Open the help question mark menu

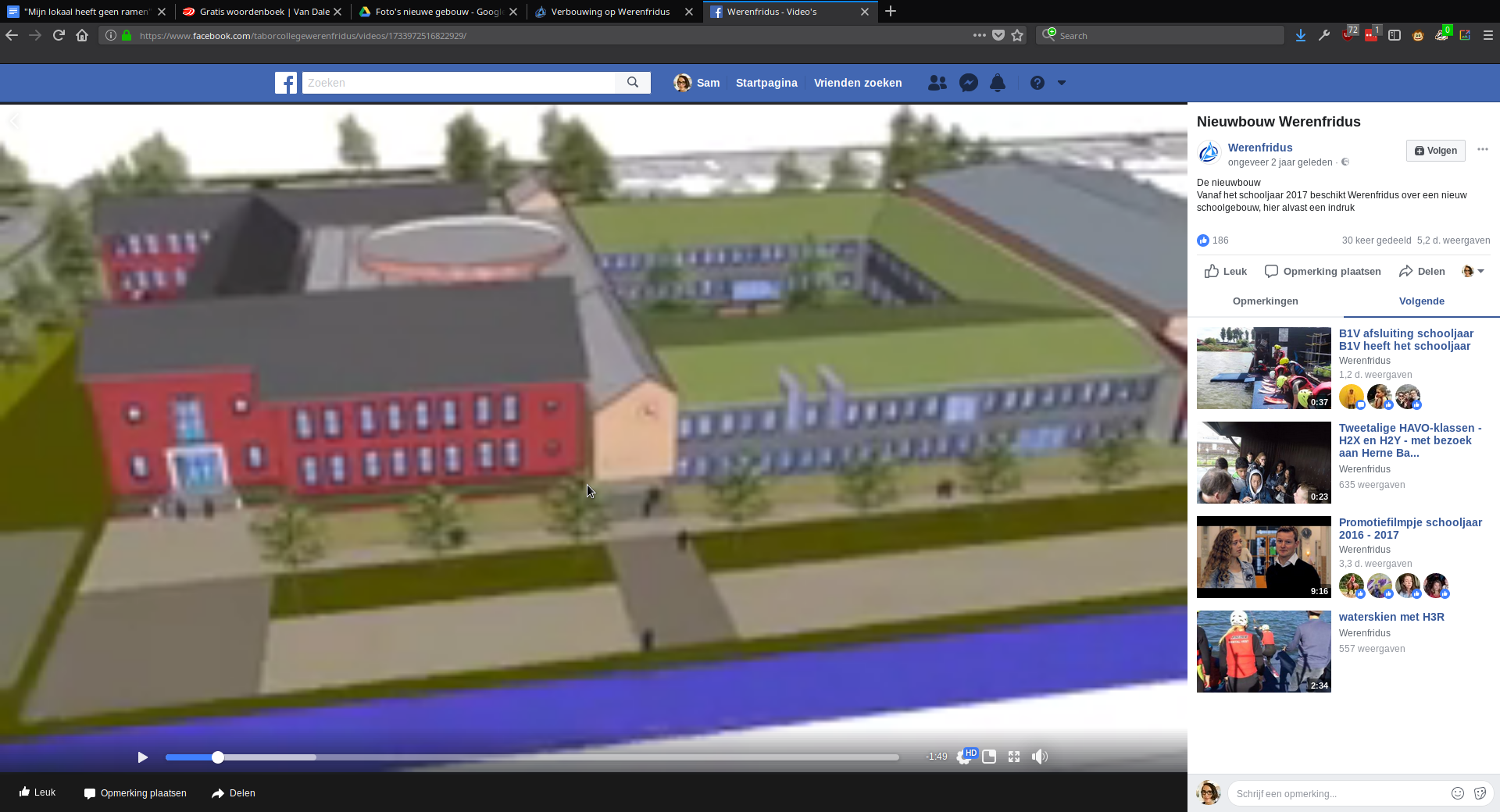pyautogui.click(x=1037, y=83)
